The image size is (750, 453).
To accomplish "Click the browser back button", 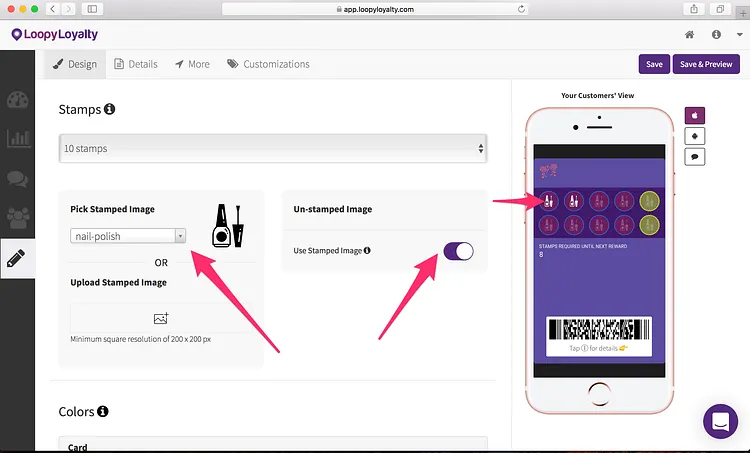I will (53, 9).
